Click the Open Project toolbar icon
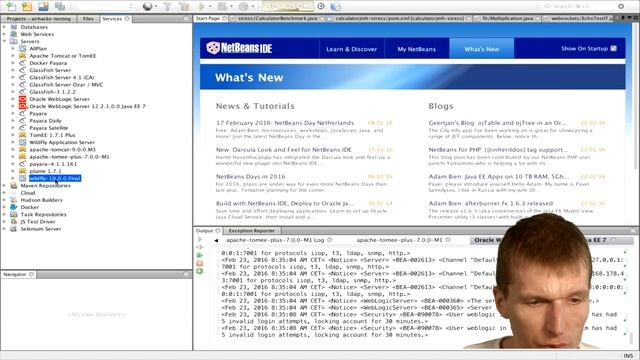This screenshot has height=360, width=640. click(43, 6)
